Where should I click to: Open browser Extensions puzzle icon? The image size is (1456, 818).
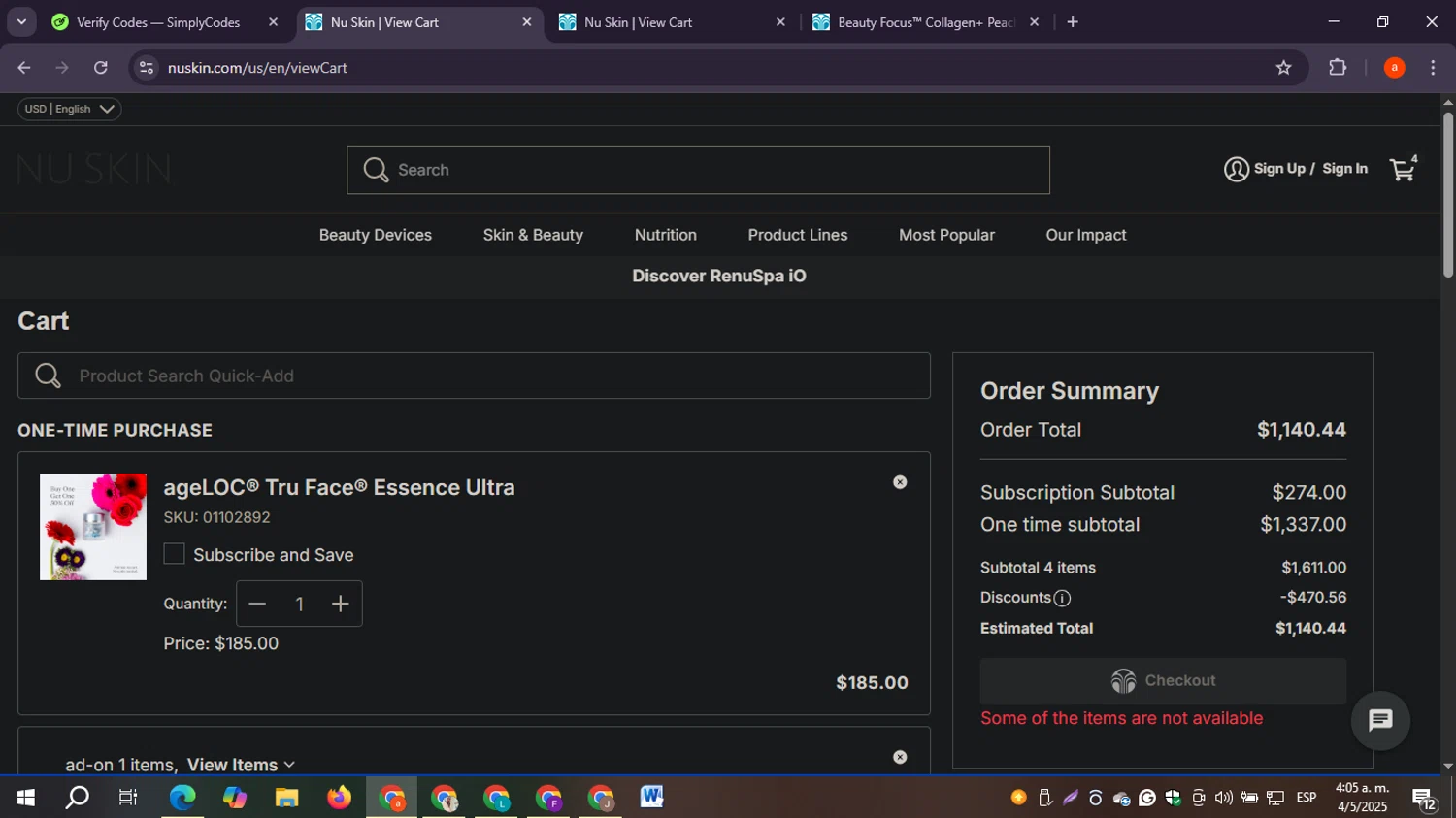1338,67
